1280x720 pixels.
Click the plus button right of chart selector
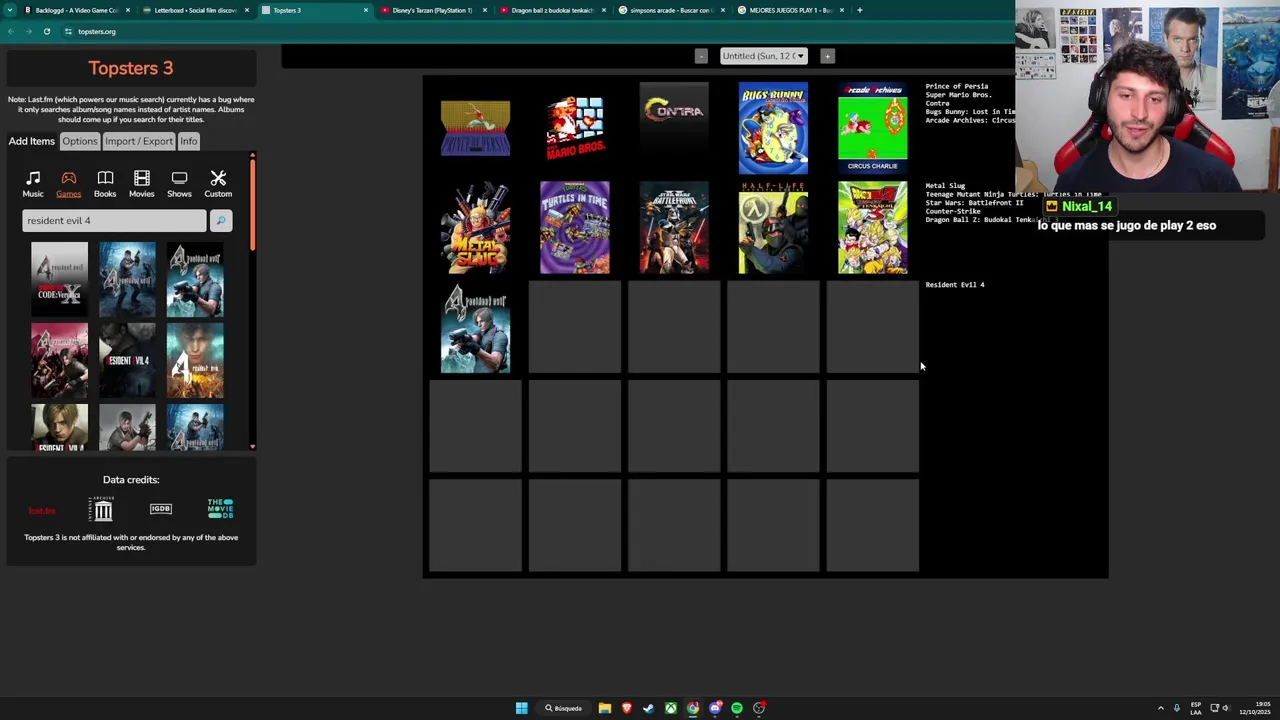[x=827, y=56]
